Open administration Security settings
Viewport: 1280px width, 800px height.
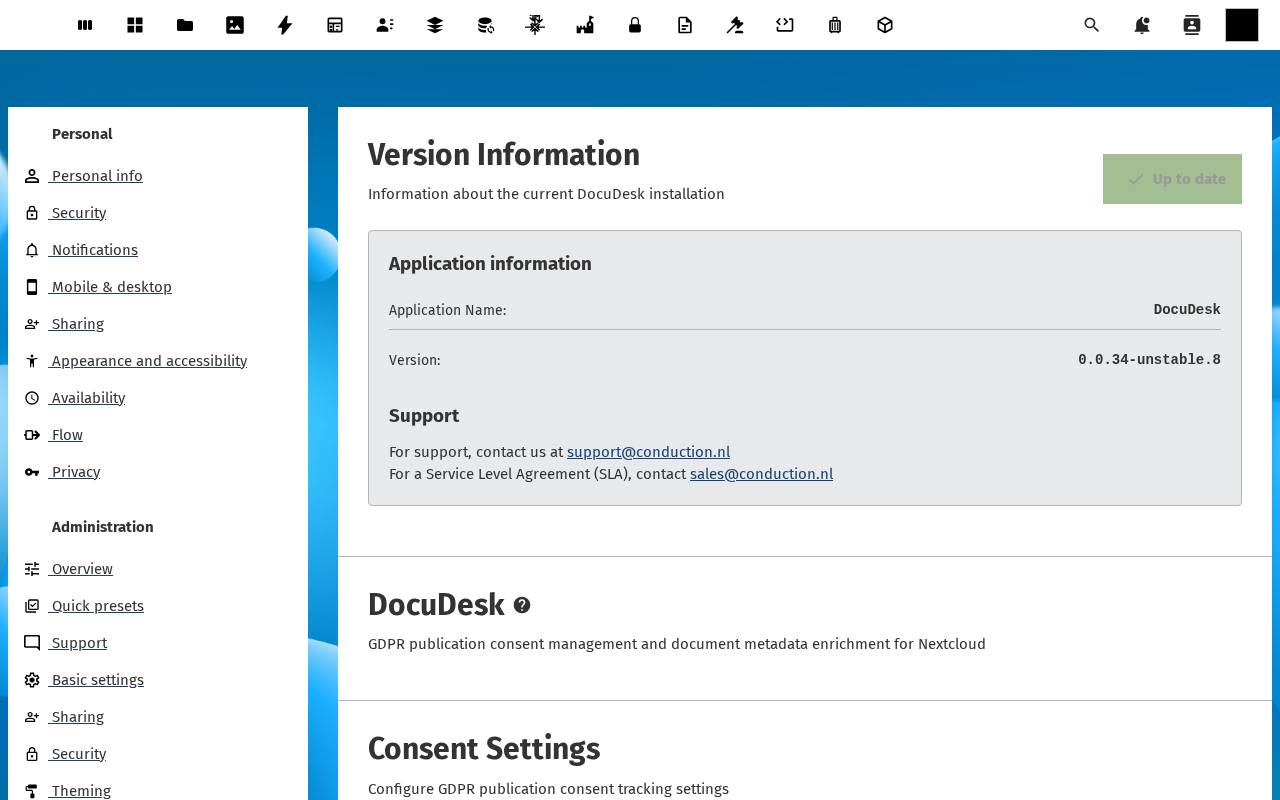78,754
